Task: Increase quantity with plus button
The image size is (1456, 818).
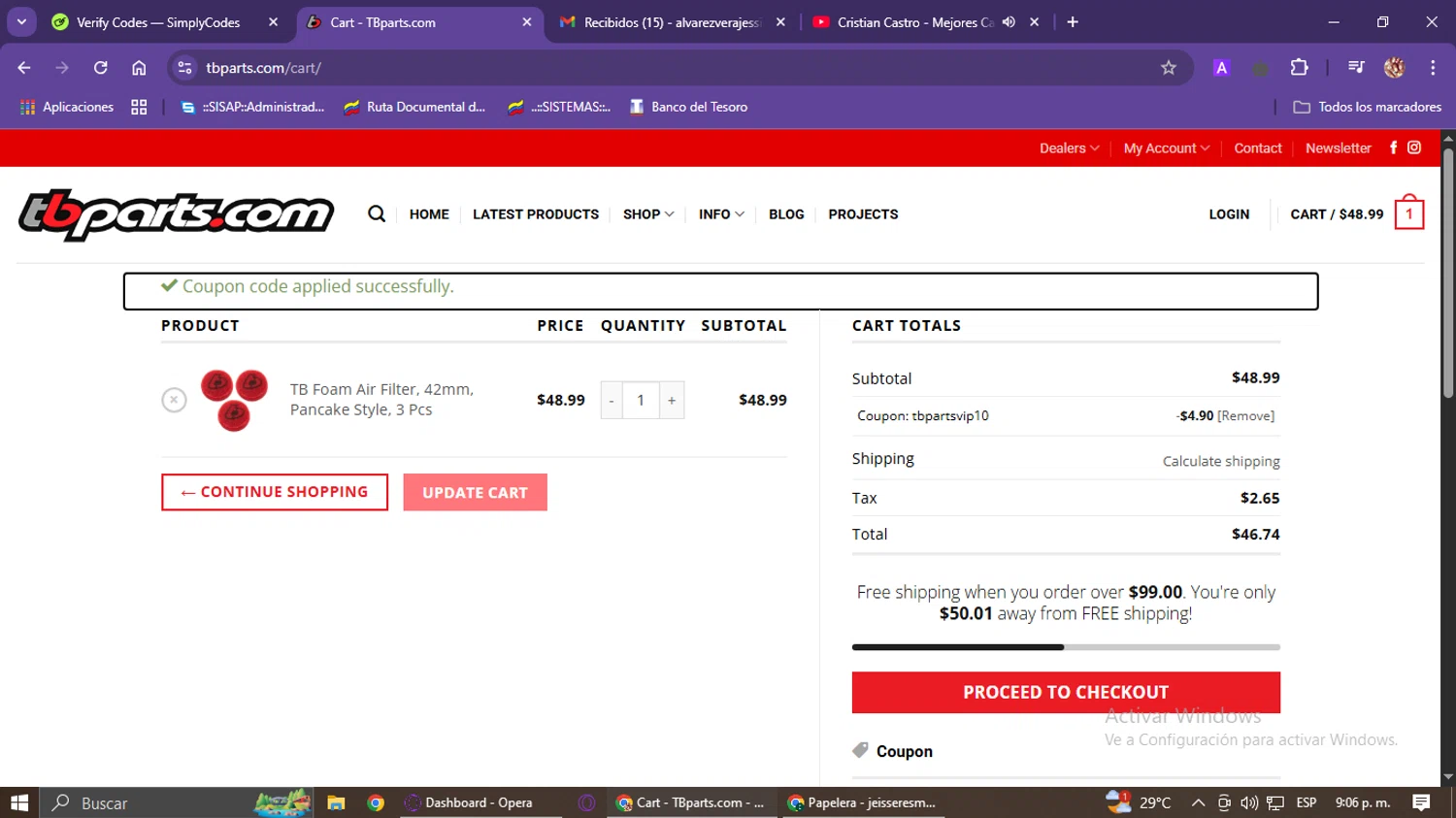Action: coord(672,400)
